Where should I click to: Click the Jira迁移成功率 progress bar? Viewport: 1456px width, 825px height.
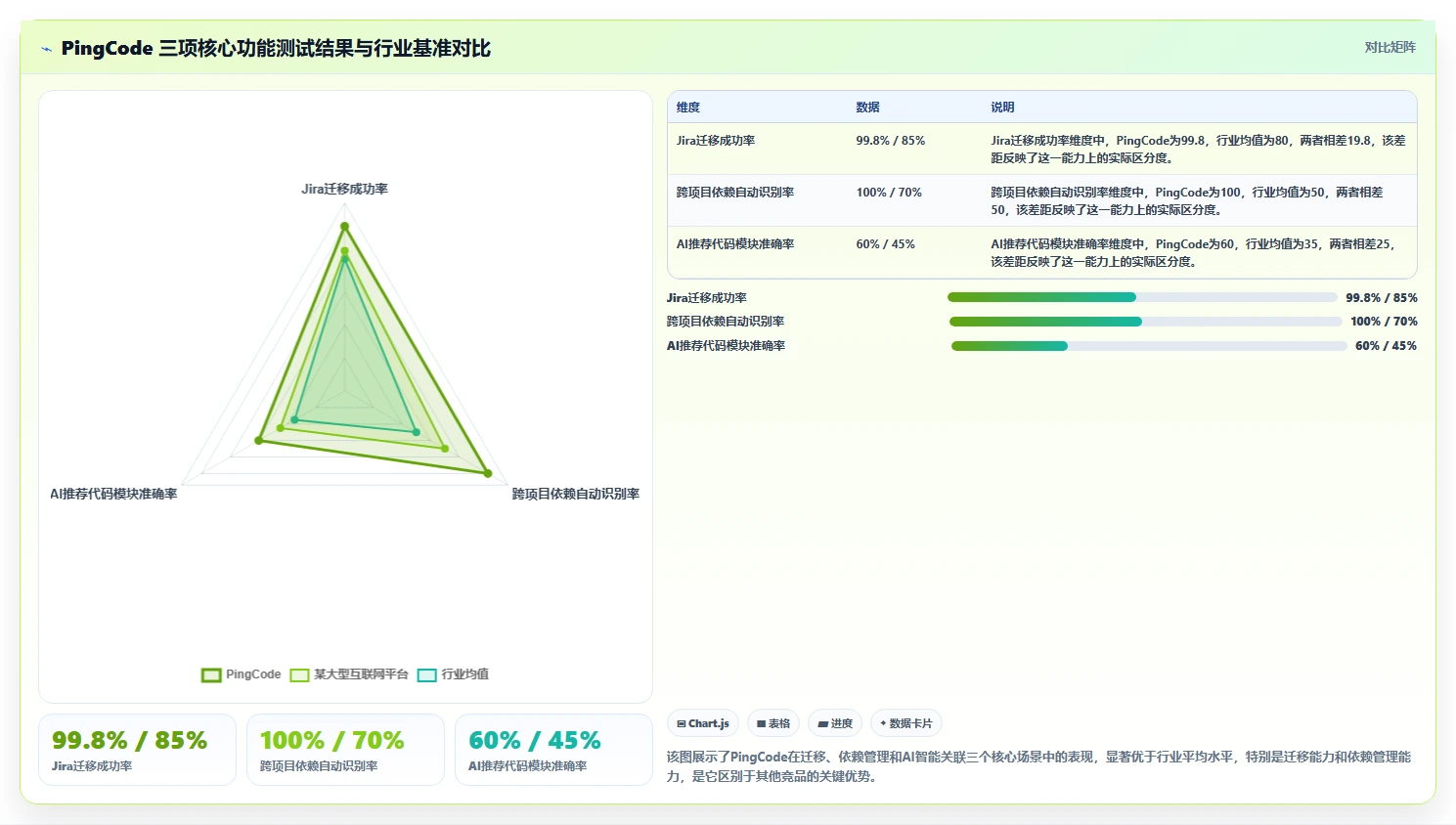(1142, 297)
